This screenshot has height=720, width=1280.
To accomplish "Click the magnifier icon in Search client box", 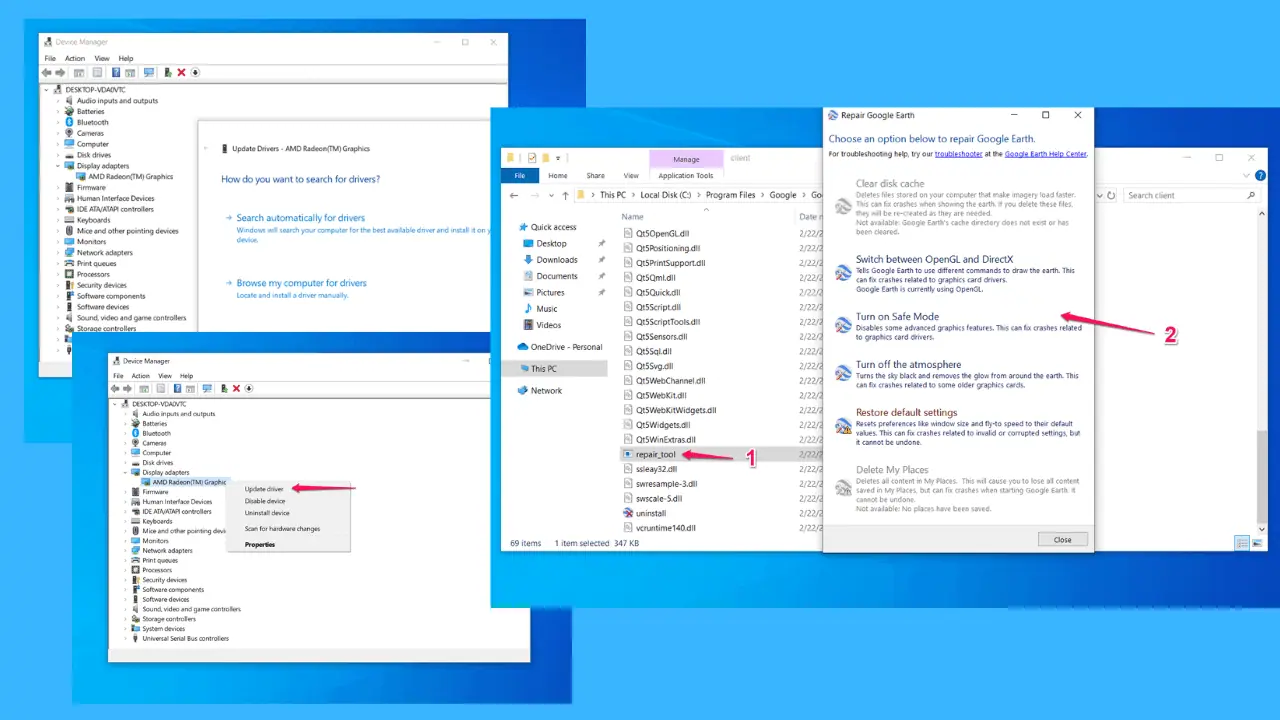I will (1251, 195).
